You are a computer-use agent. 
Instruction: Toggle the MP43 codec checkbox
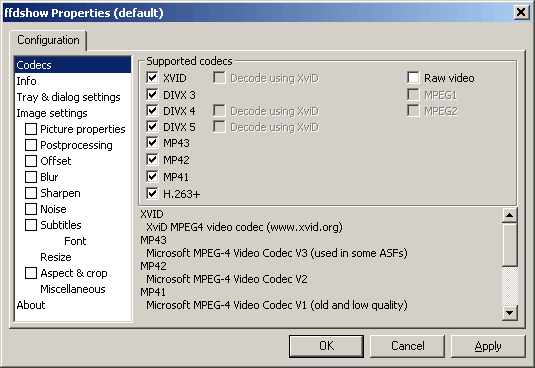click(152, 143)
